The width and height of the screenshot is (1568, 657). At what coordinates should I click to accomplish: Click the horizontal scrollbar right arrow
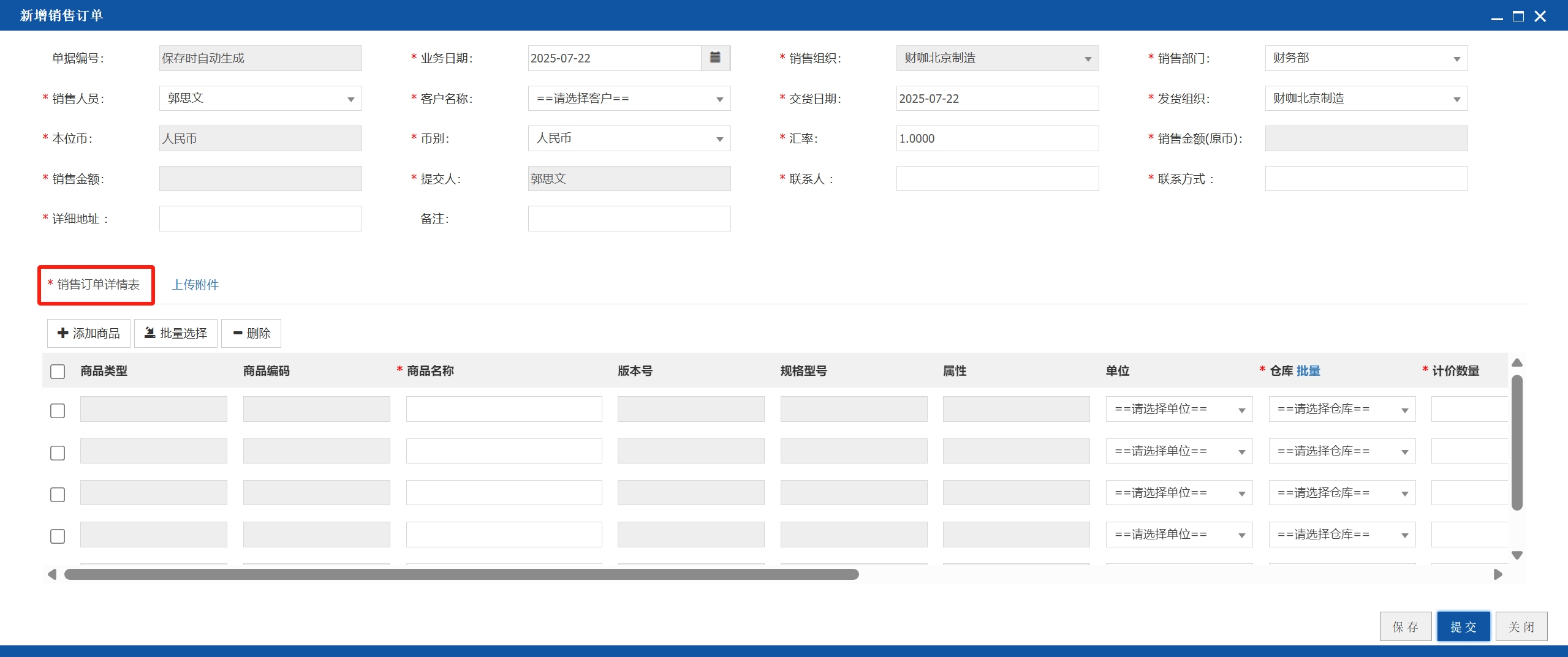1498,574
